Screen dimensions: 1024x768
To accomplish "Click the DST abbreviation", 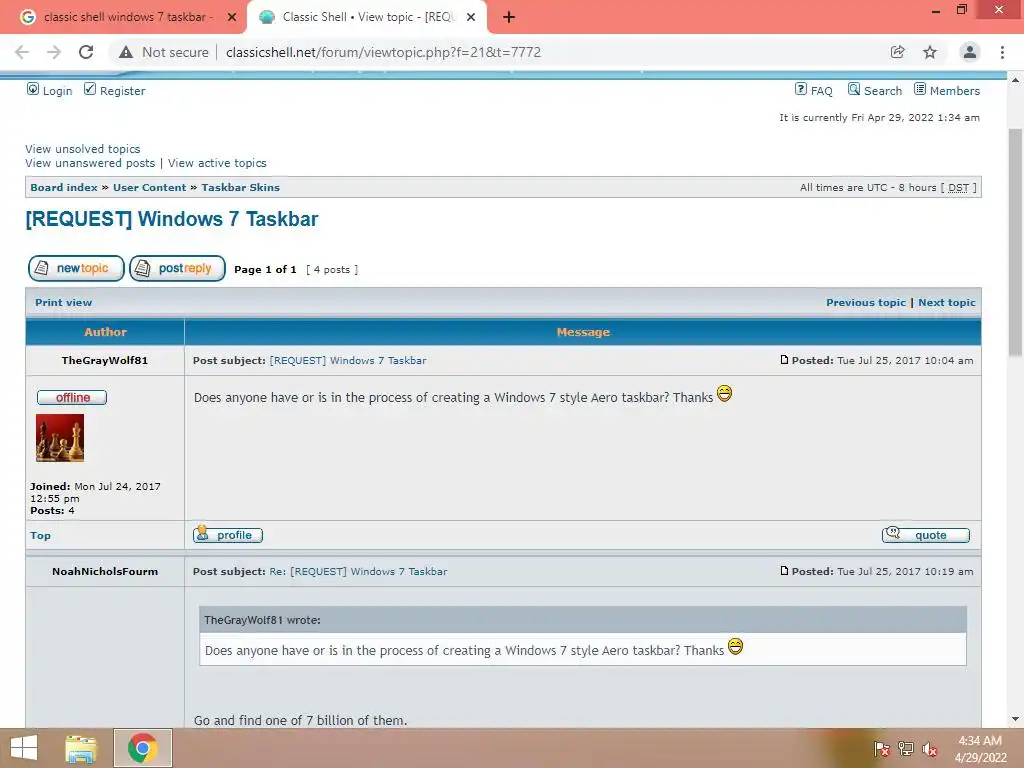I will tap(958, 187).
